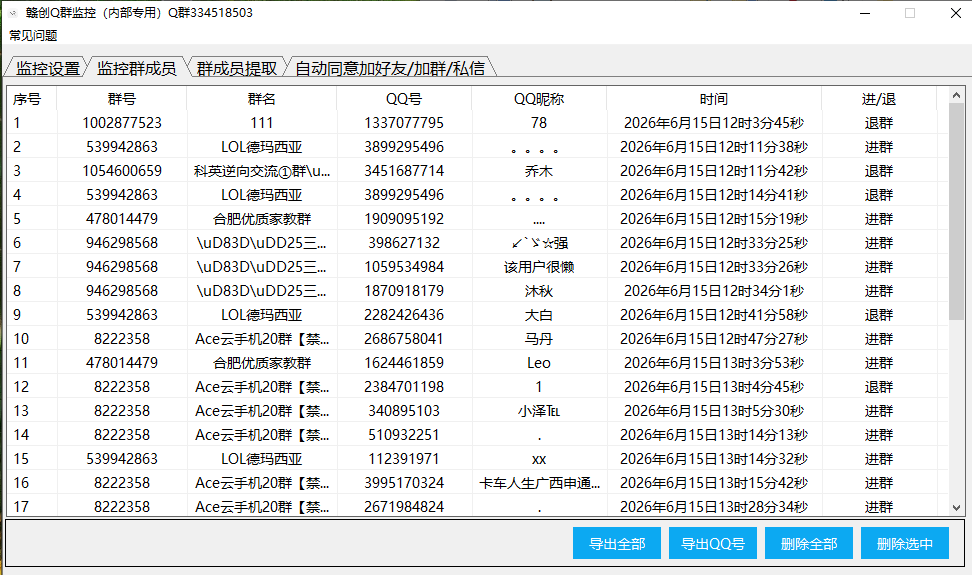Click time 2026年6月15日12时3分45秒
The width and height of the screenshot is (972, 575).
tap(714, 123)
